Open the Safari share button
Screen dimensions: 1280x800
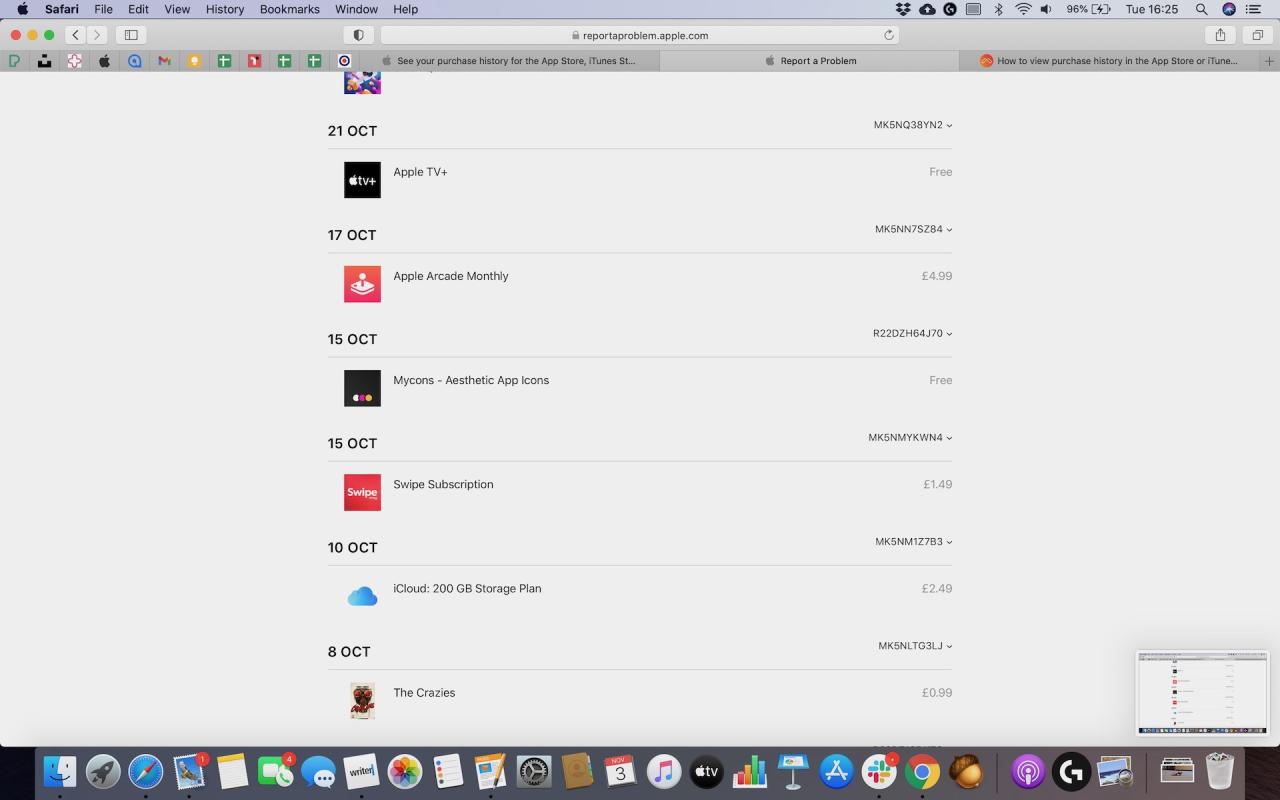pyautogui.click(x=1220, y=35)
